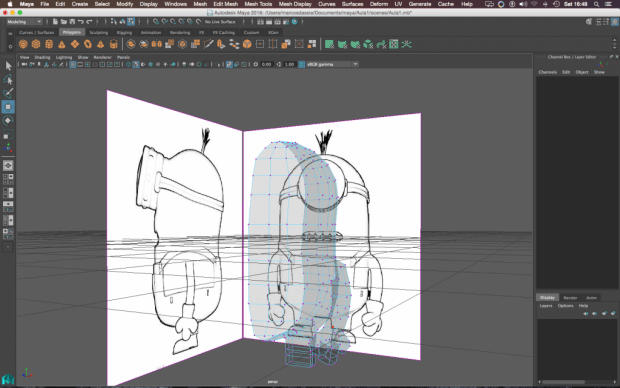
Task: Open the Sculpting shelf tab
Action: (x=98, y=32)
